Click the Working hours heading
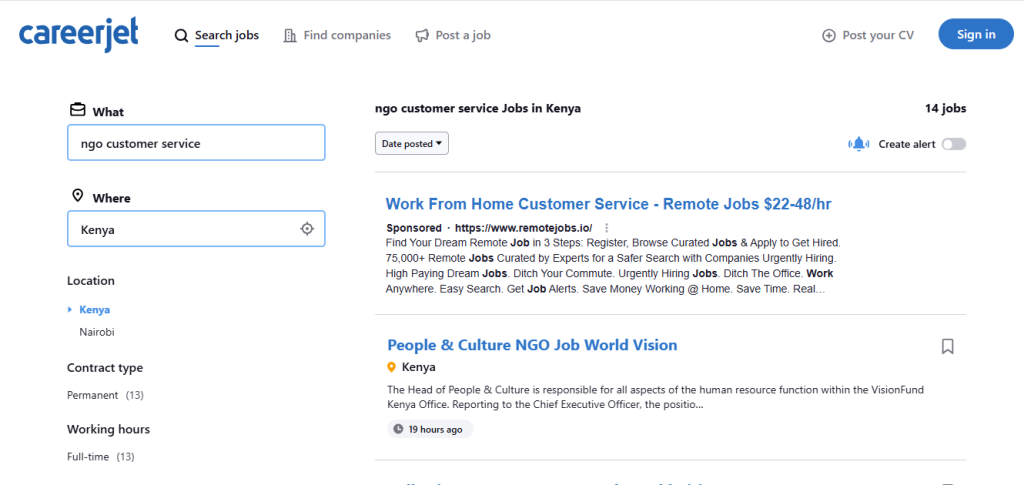 click(x=108, y=429)
